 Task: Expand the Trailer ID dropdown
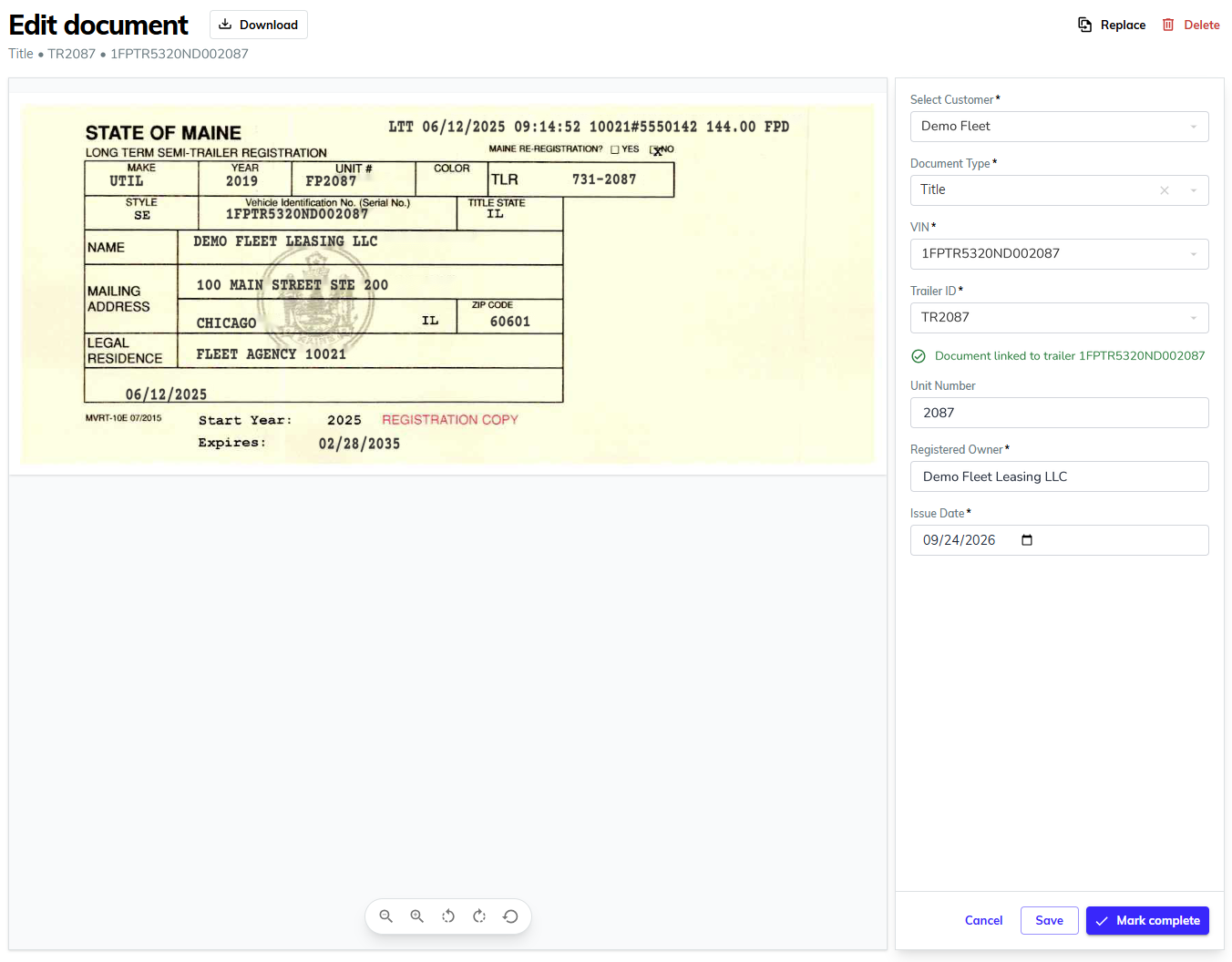pyautogui.click(x=1060, y=318)
